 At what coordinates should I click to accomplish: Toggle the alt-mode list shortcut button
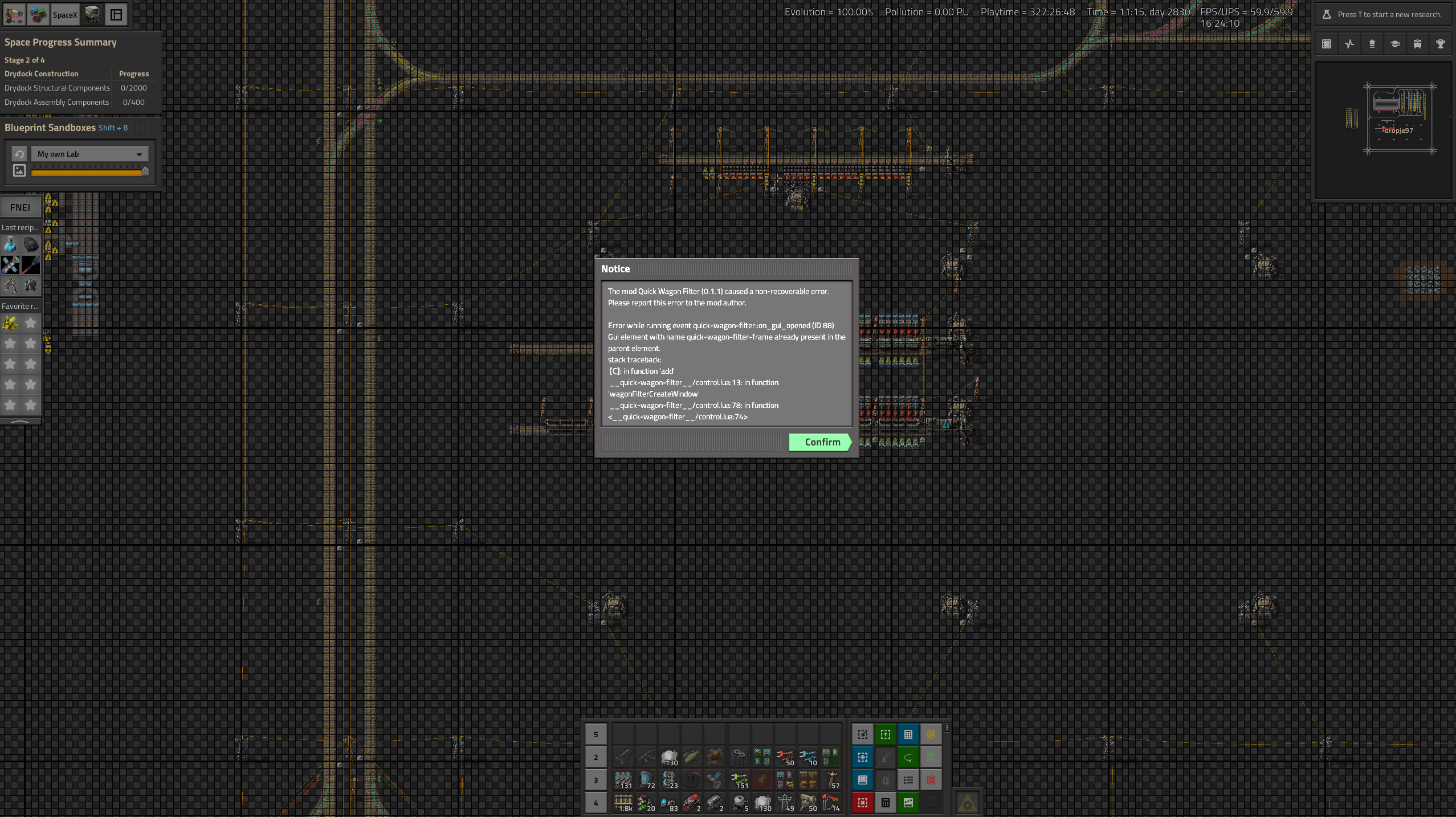click(908, 780)
